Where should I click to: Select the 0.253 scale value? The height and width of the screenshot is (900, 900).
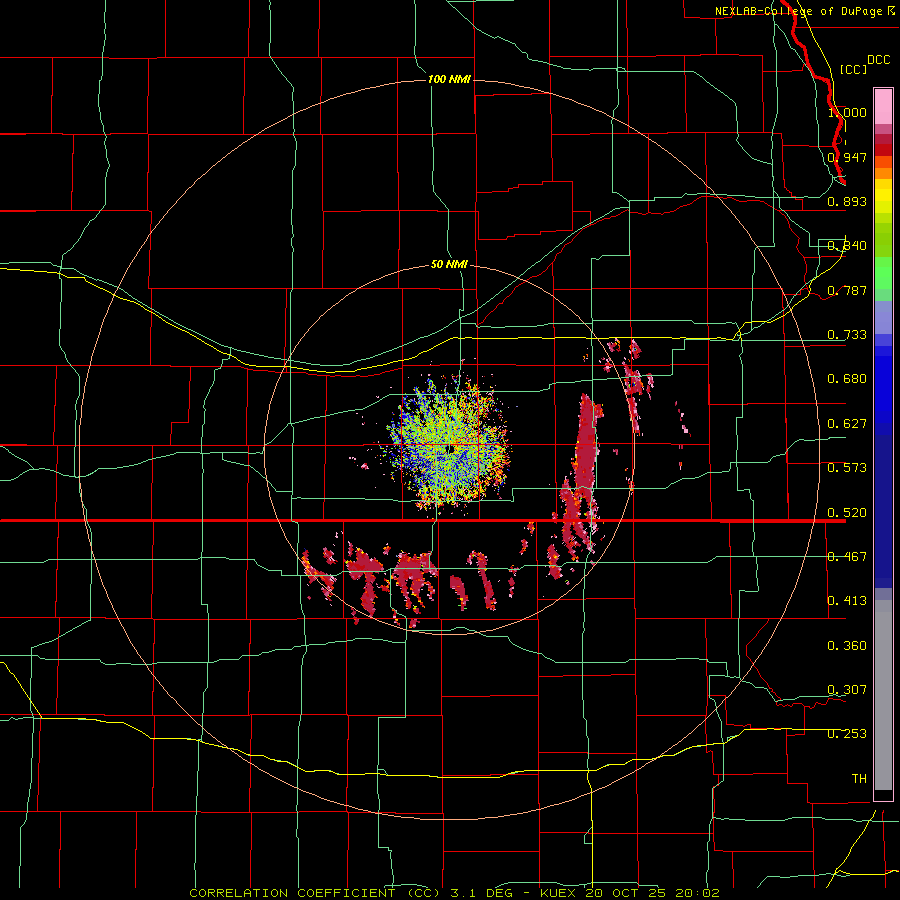(x=847, y=734)
